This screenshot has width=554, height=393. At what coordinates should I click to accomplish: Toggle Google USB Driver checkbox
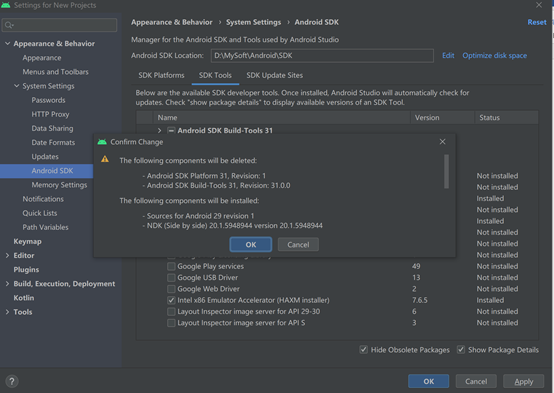pos(171,277)
